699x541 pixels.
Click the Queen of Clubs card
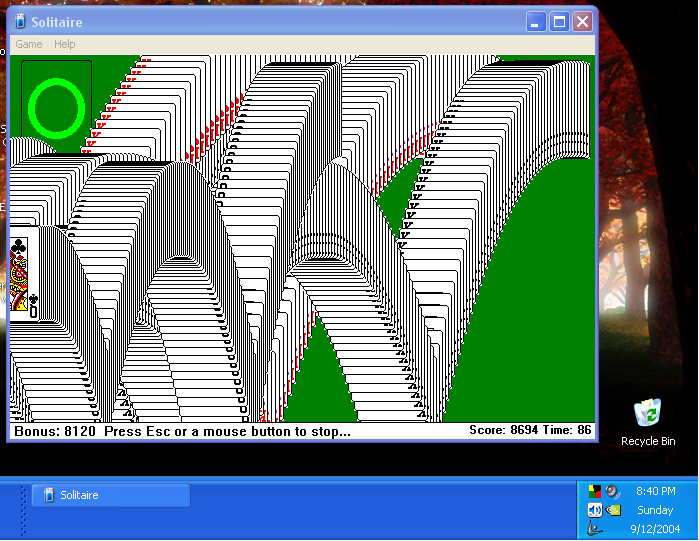click(20, 275)
